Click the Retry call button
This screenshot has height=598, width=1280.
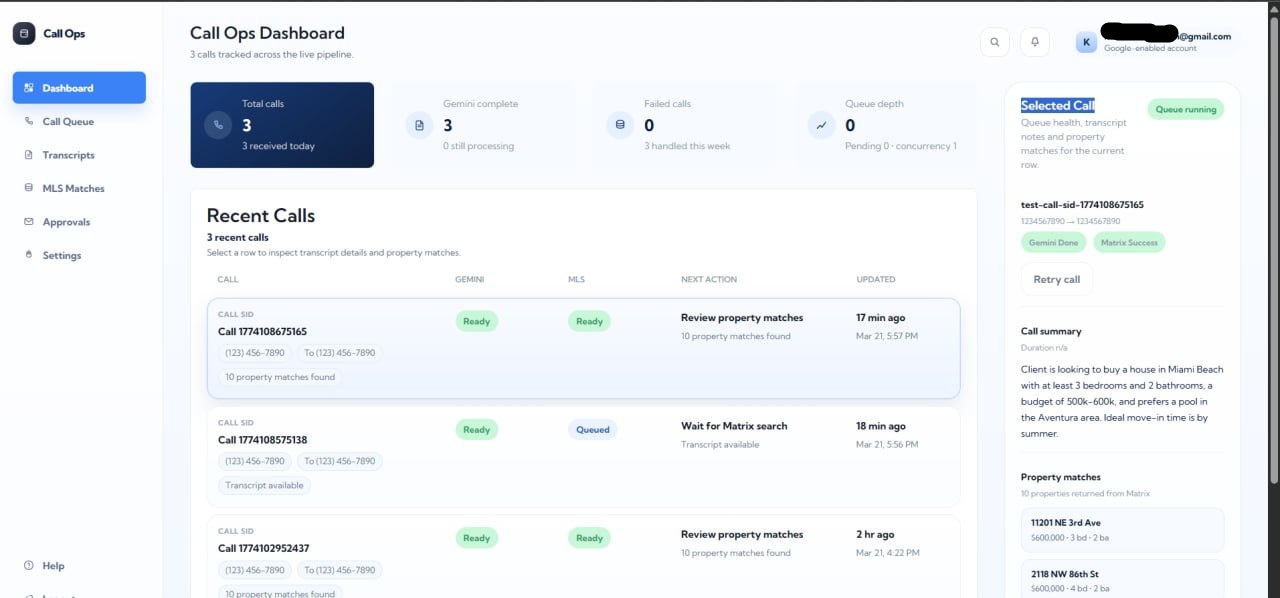(1056, 279)
